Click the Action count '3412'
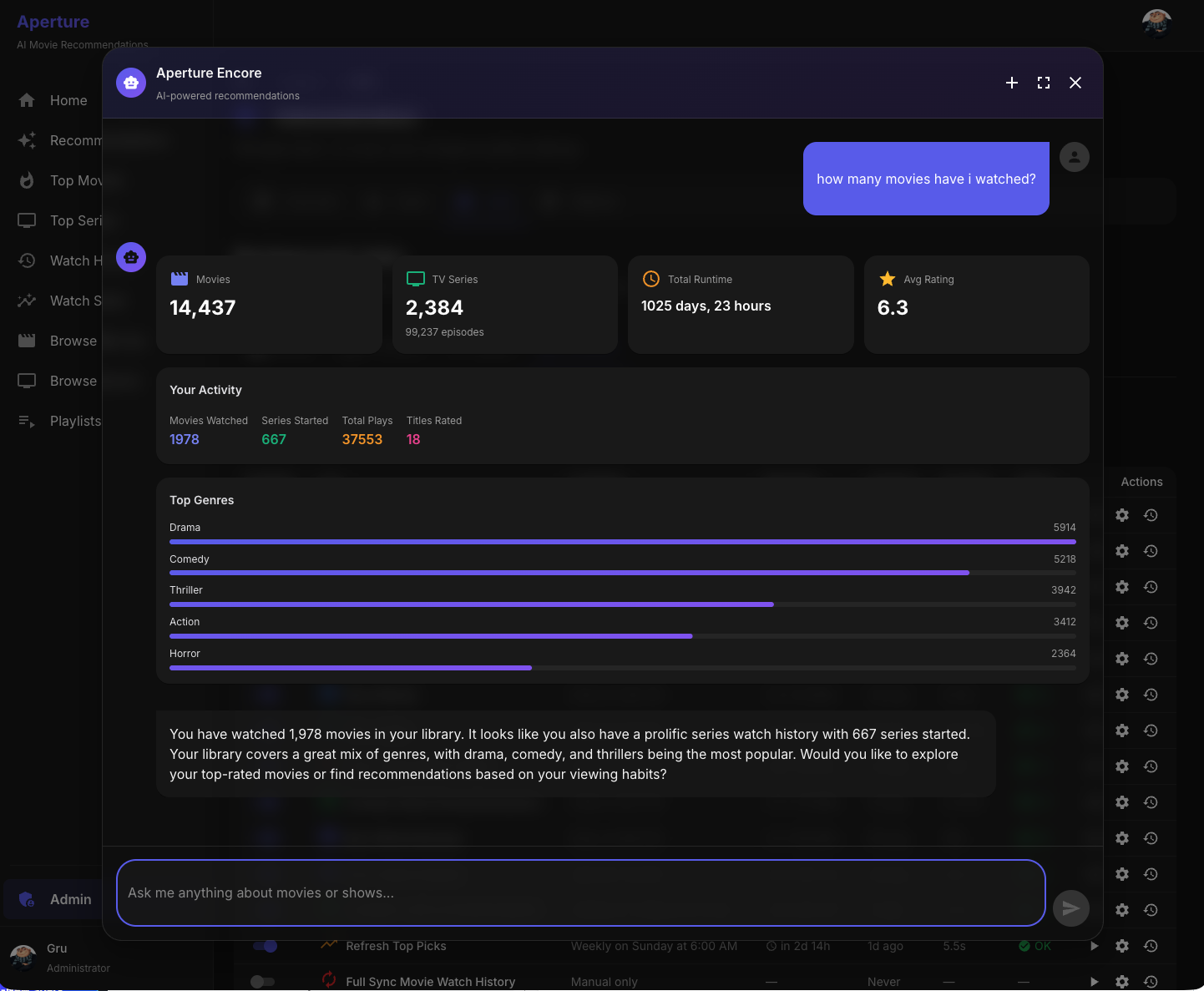 [x=1065, y=622]
